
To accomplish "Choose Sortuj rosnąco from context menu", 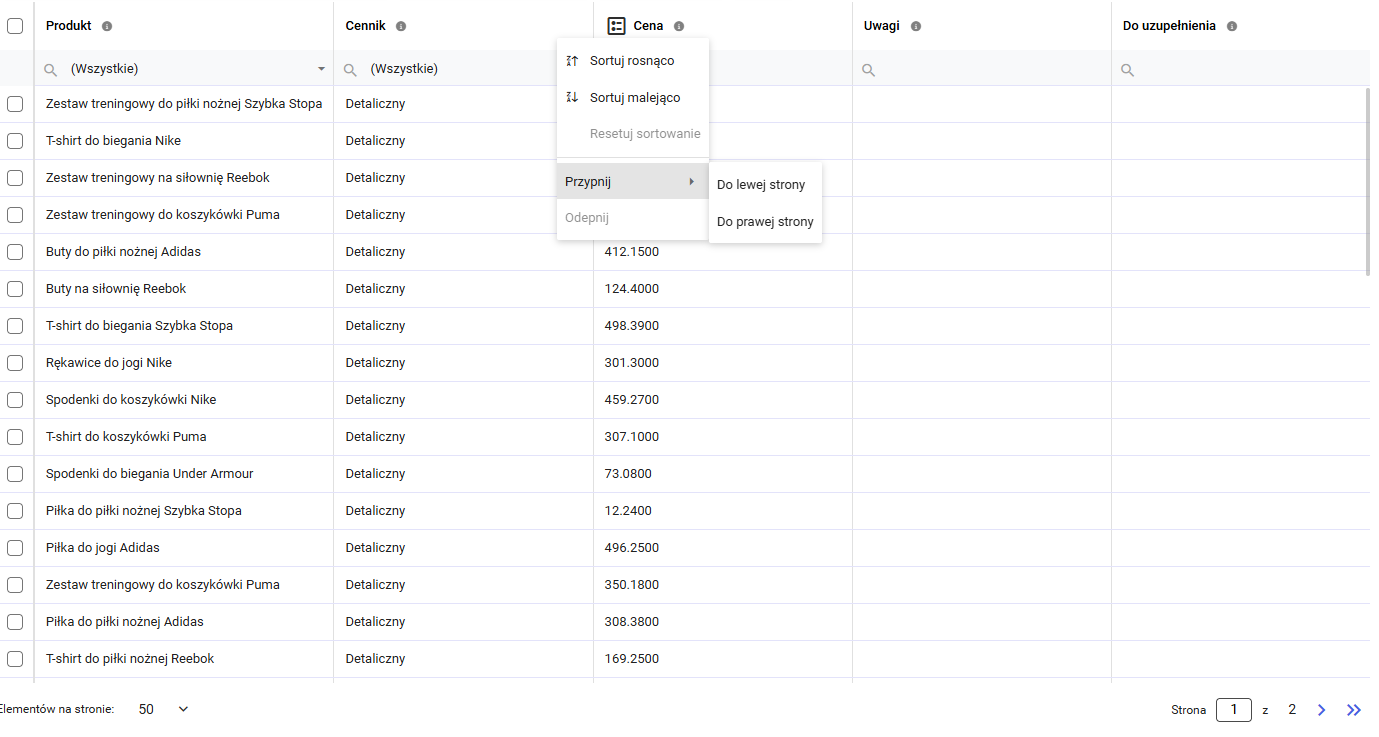I will pos(632,61).
